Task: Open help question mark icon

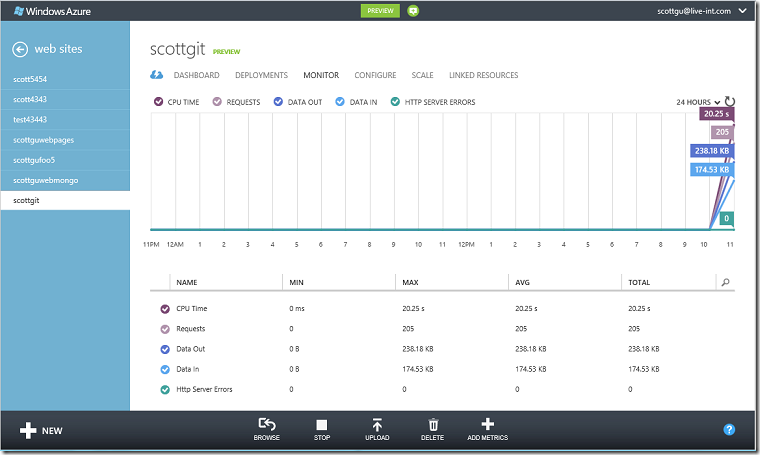Action: [729, 430]
